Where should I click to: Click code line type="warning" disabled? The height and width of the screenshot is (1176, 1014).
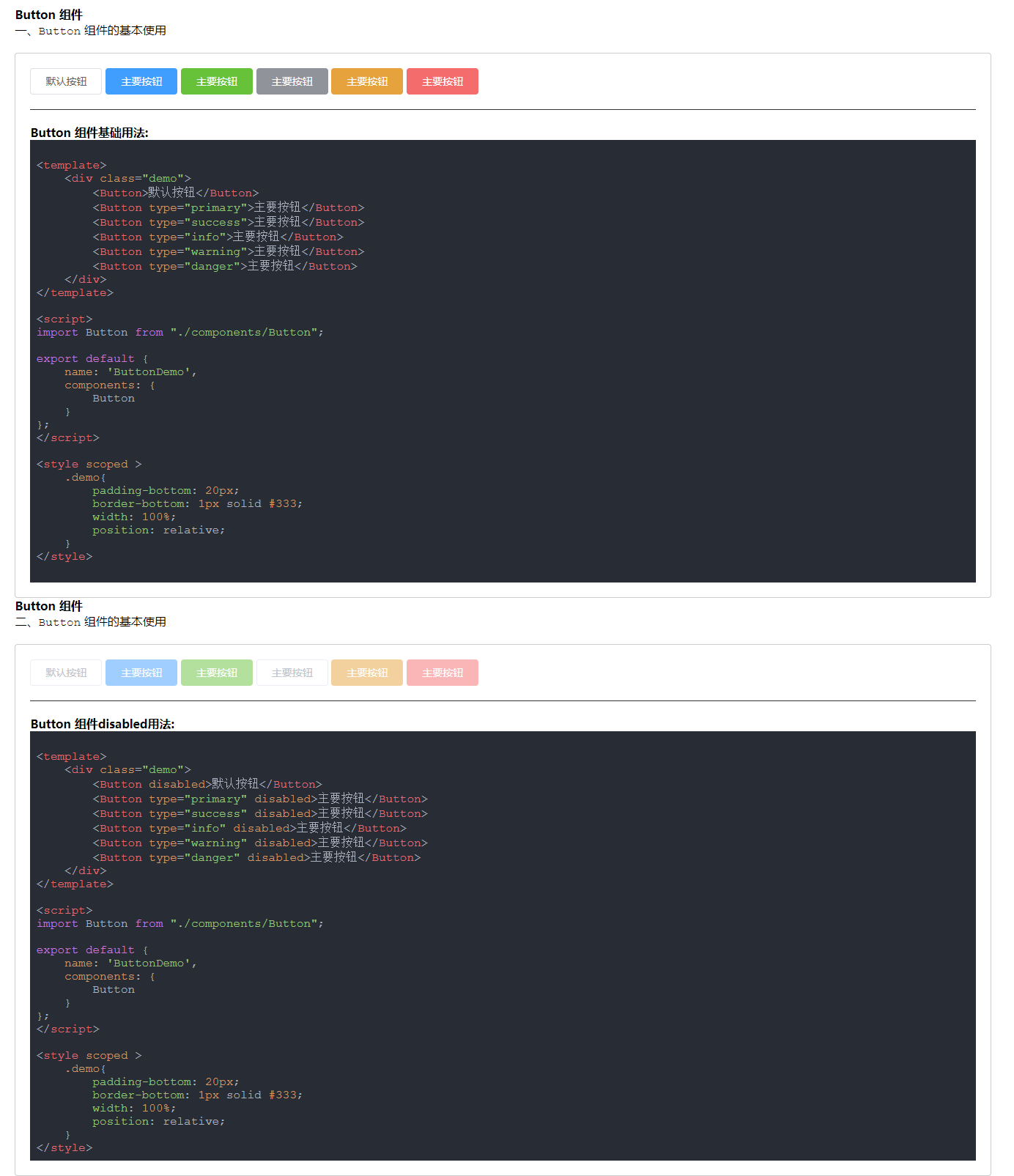pyautogui.click(x=260, y=843)
